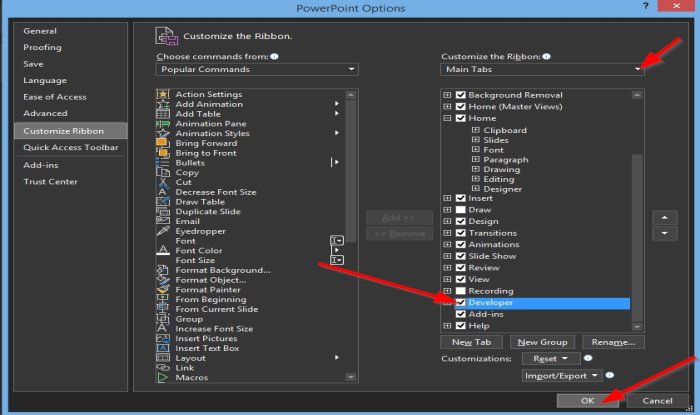Select the Format Painter icon

pyautogui.click(x=163, y=290)
